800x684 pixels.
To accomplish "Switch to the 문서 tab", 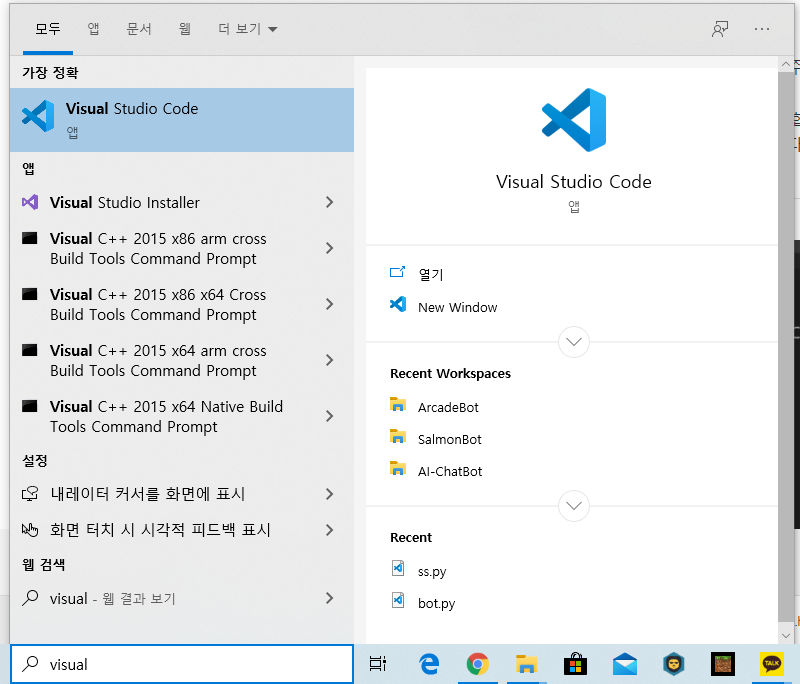I will click(x=139, y=29).
